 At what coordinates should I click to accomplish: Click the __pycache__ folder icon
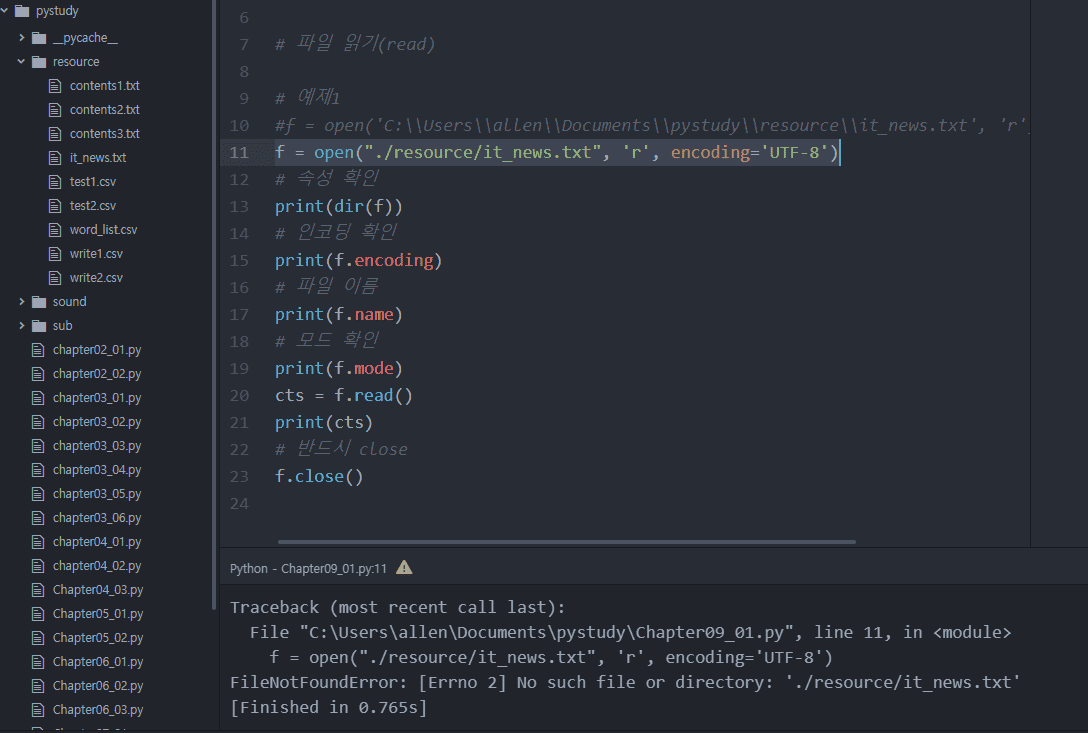coord(40,37)
